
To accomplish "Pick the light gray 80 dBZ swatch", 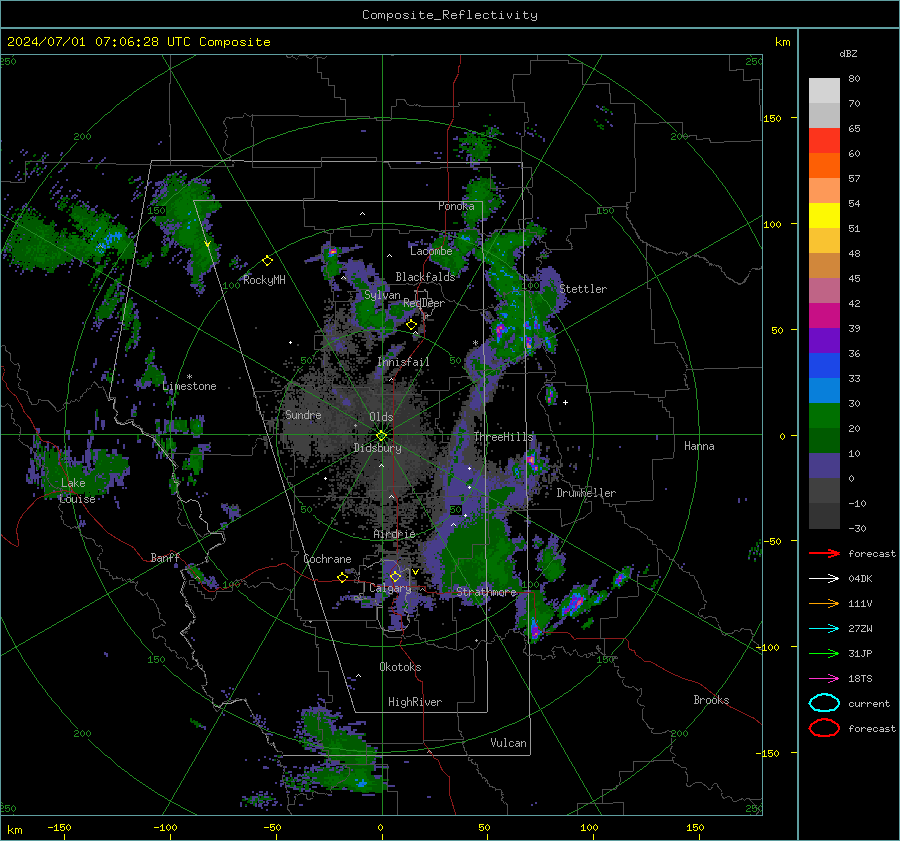I will [x=824, y=90].
